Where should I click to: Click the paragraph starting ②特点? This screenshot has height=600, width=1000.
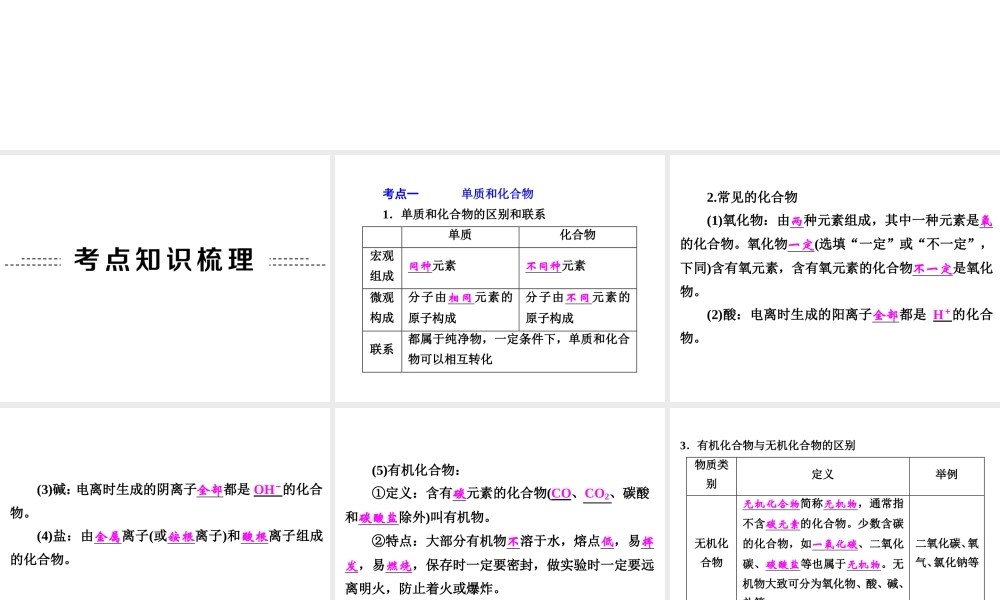tap(499, 564)
